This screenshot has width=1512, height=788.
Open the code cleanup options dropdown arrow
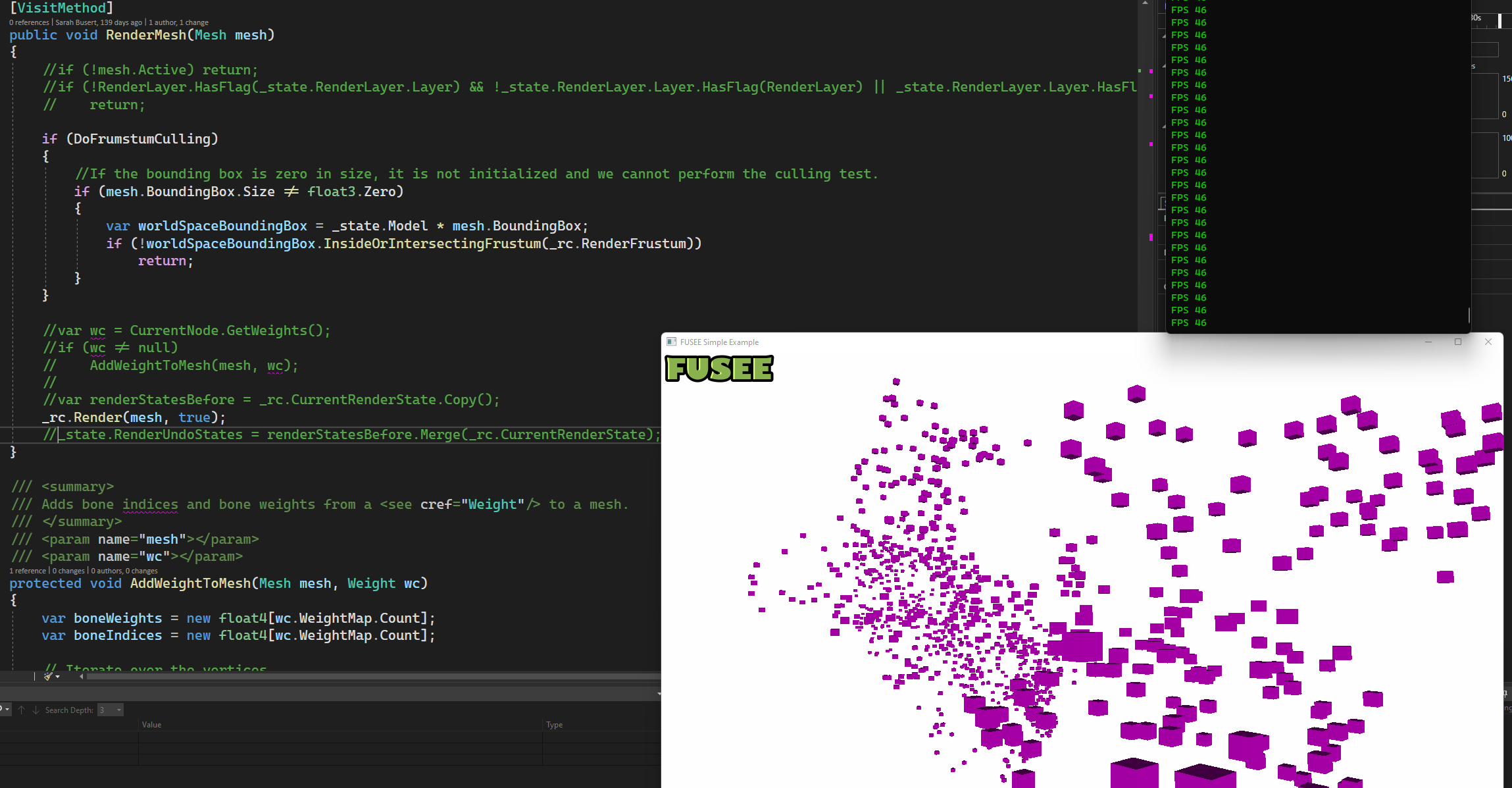point(58,677)
